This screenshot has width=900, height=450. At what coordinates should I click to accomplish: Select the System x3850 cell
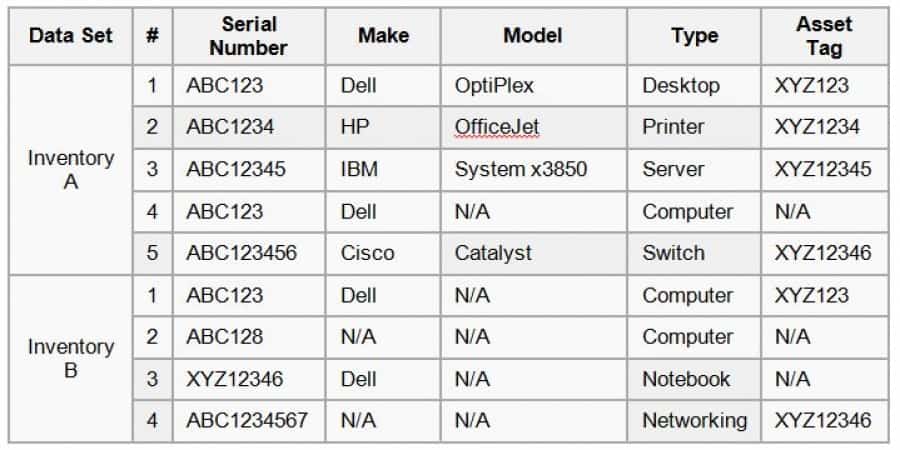click(x=520, y=170)
